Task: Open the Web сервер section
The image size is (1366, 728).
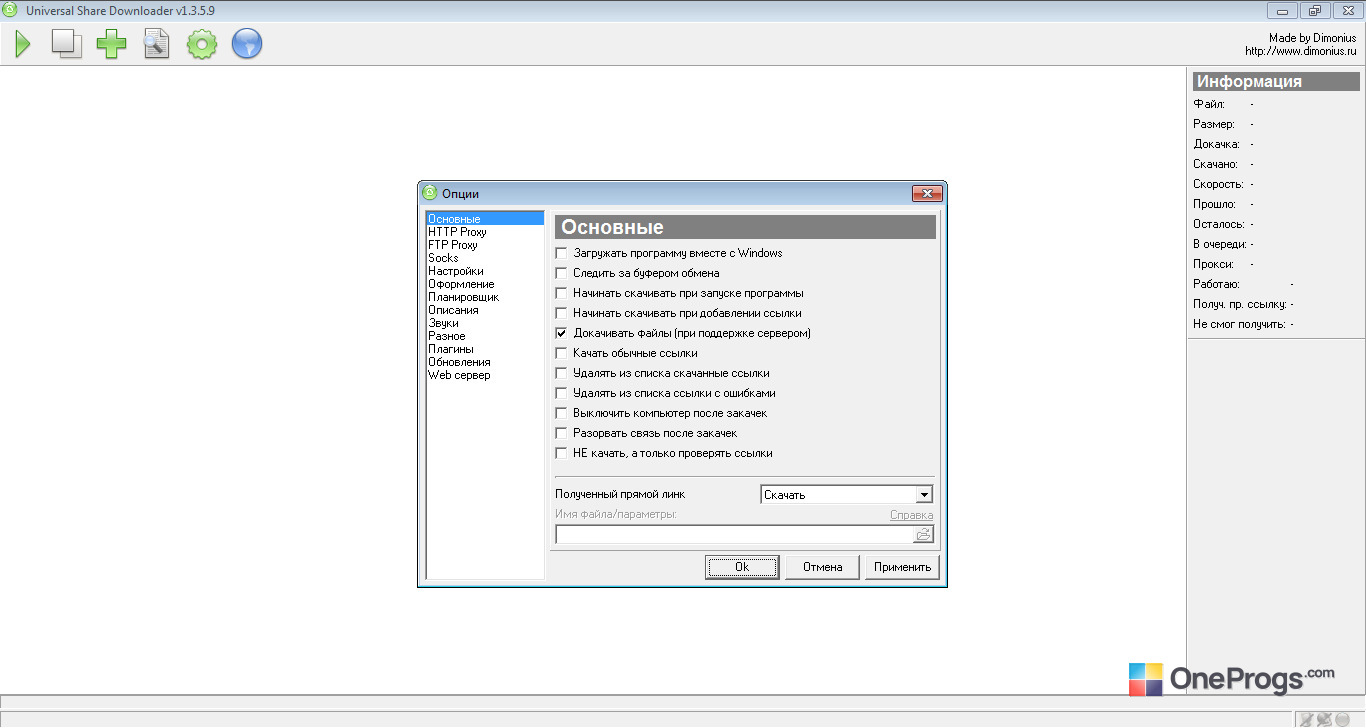Action: click(459, 375)
